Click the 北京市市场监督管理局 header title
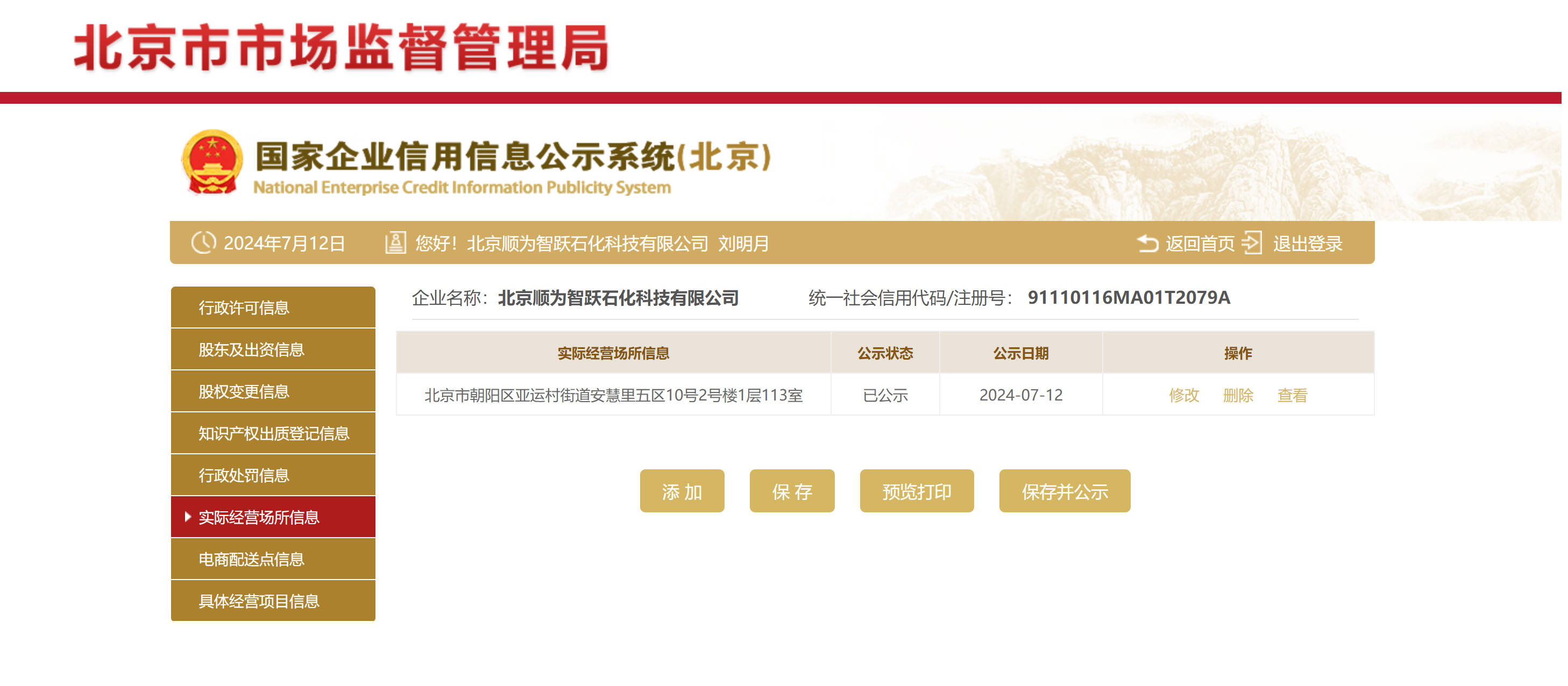Viewport: 1568px width, 686px height. tap(342, 47)
